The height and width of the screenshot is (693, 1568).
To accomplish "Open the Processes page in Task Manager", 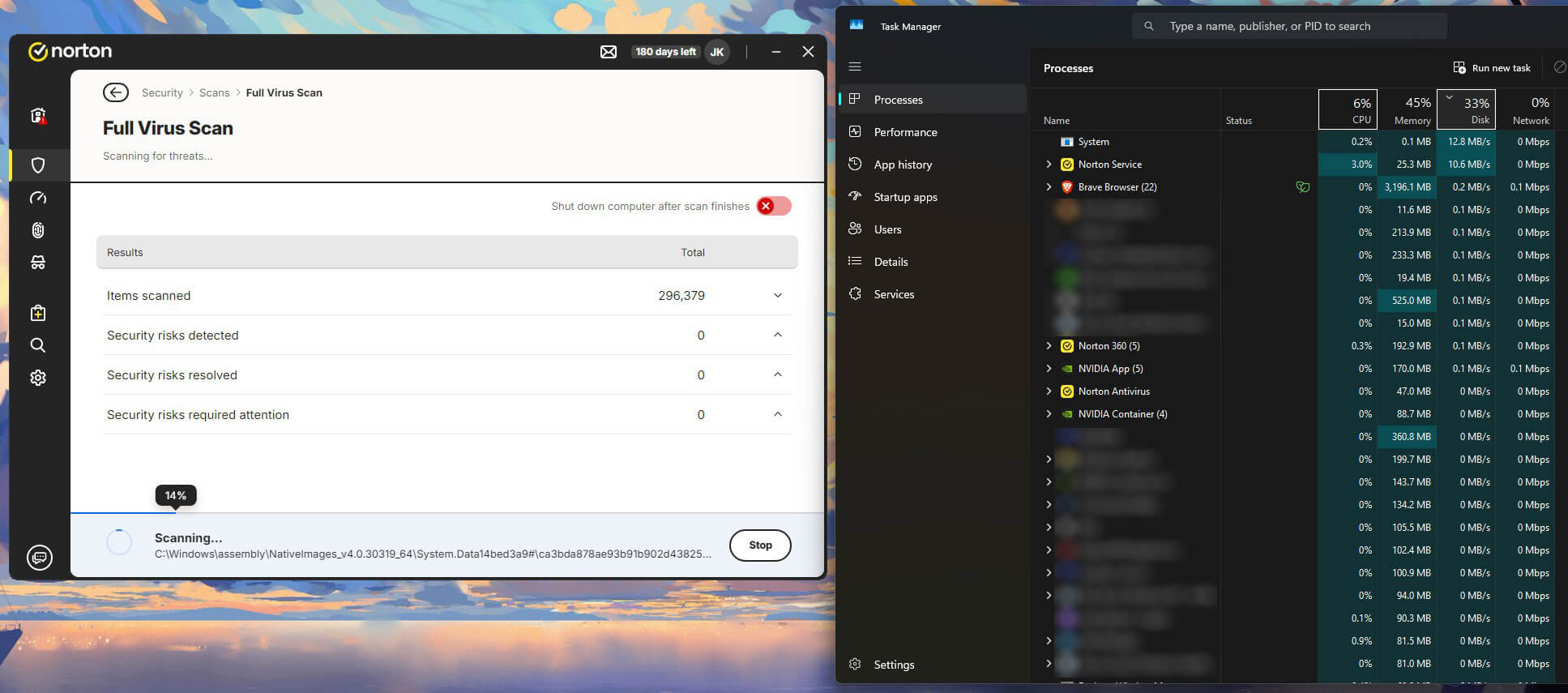I will click(x=933, y=100).
